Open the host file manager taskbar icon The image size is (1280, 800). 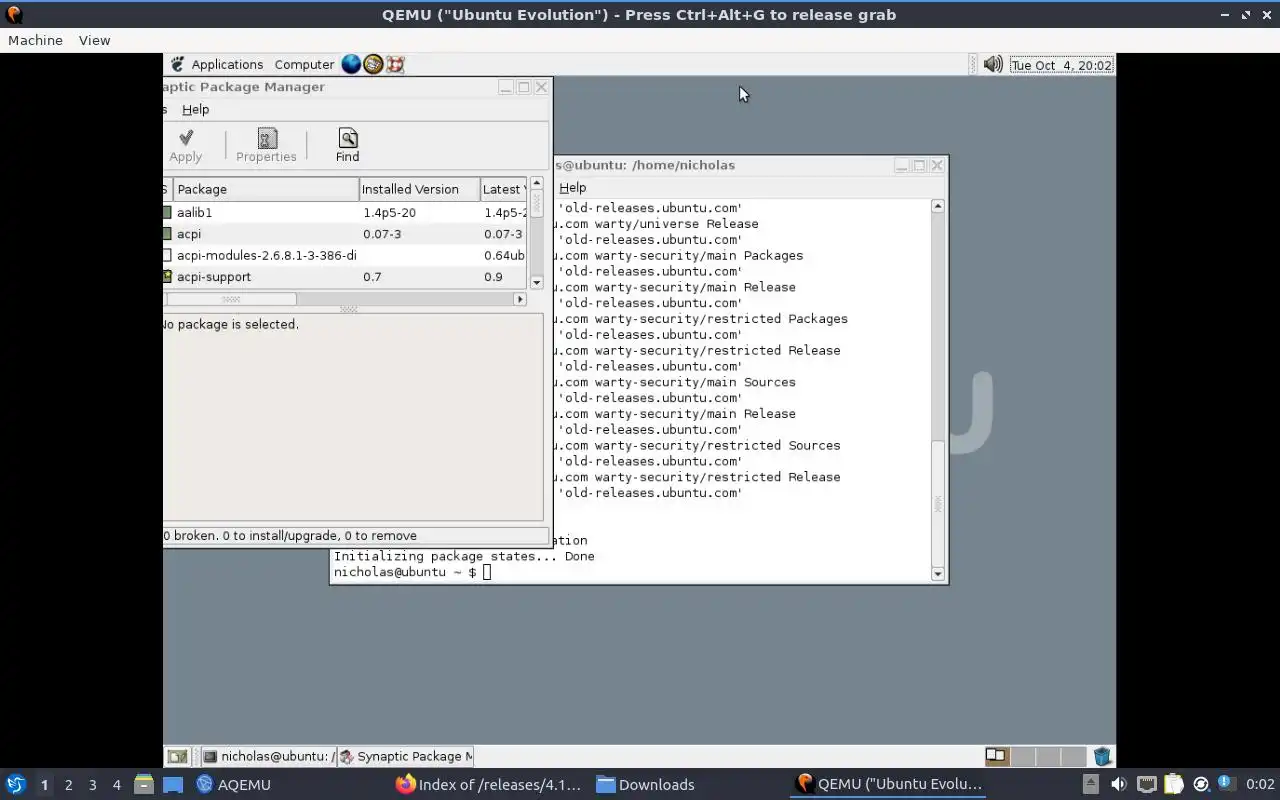(x=143, y=784)
